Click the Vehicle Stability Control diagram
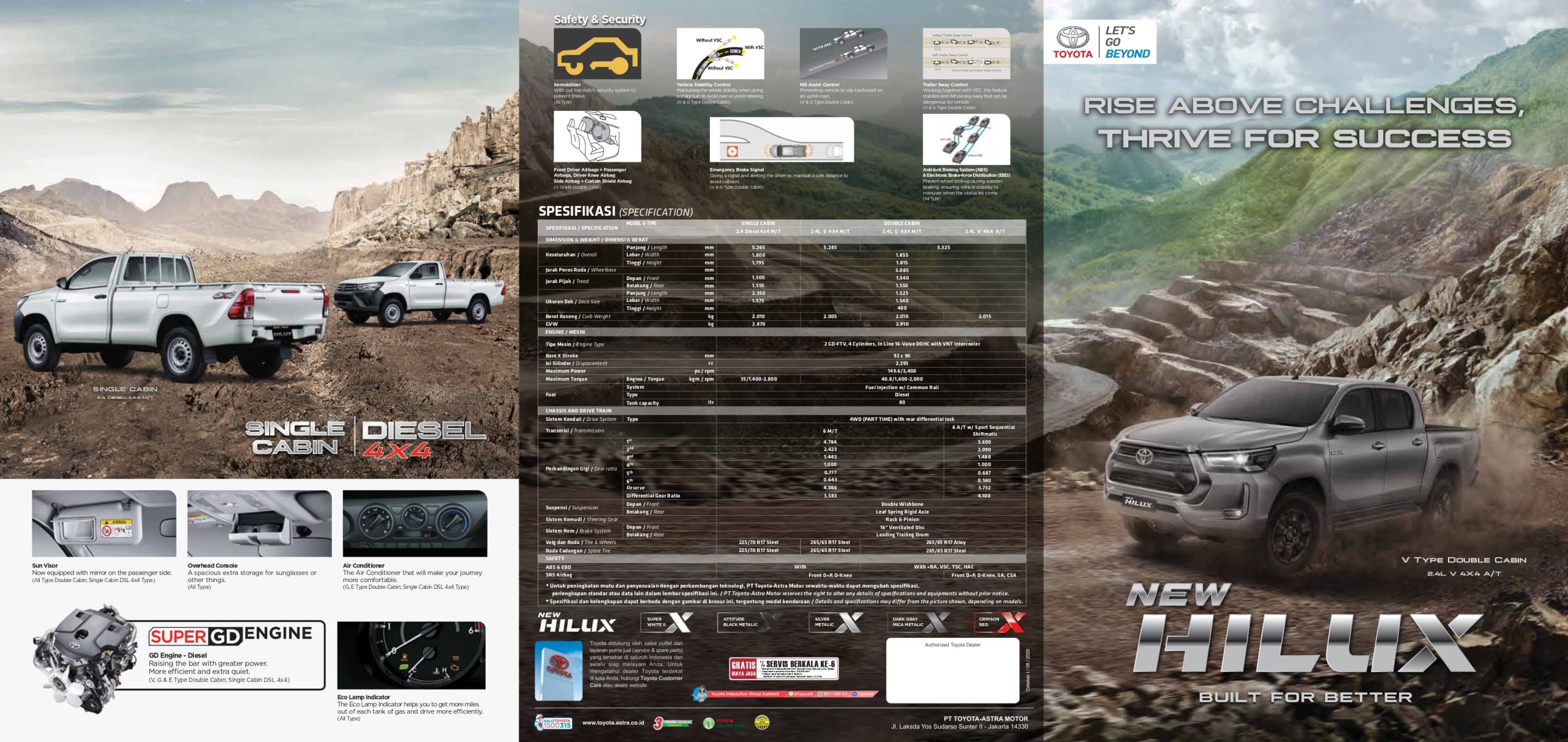Image resolution: width=1568 pixels, height=742 pixels. pos(720,54)
